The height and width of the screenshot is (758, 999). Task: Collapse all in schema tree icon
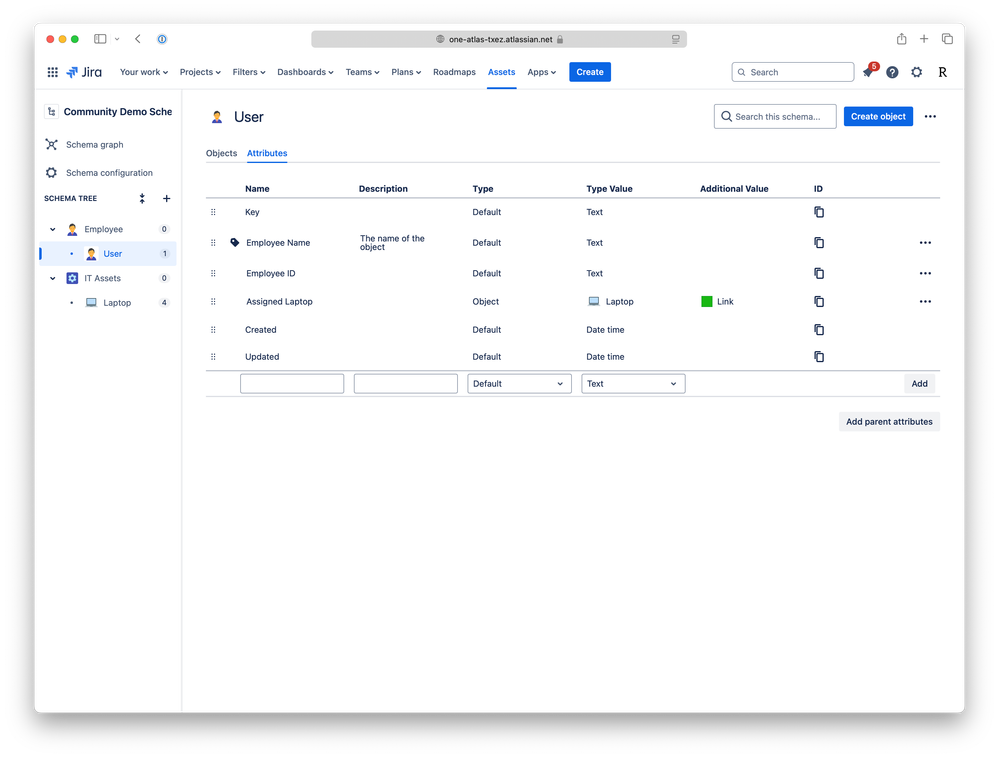pos(142,199)
